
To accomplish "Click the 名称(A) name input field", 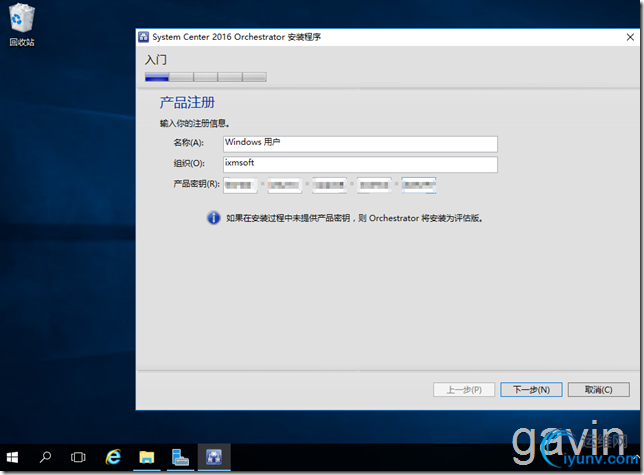I will click(360, 144).
